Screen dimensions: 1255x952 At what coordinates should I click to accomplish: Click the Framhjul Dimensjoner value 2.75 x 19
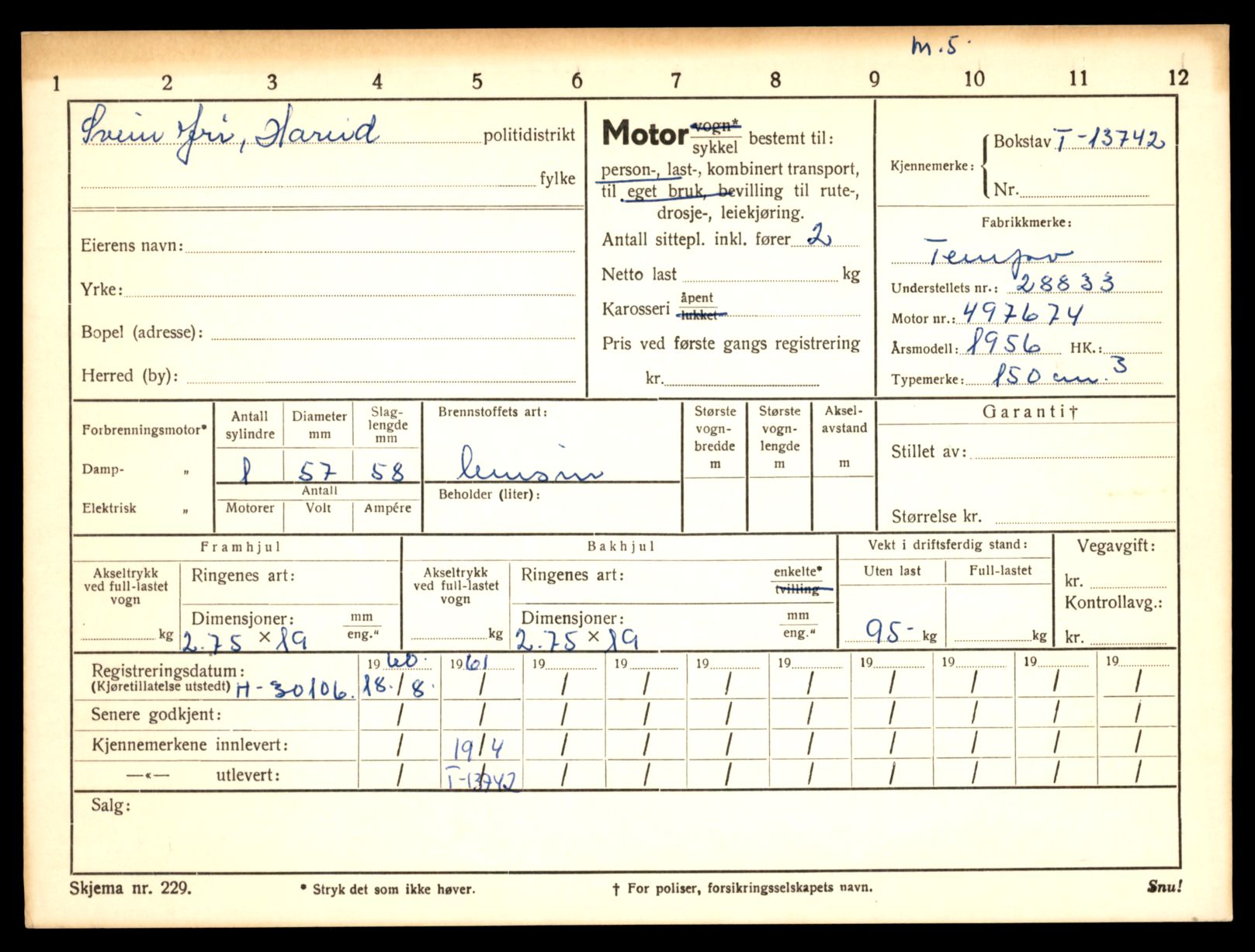point(245,641)
